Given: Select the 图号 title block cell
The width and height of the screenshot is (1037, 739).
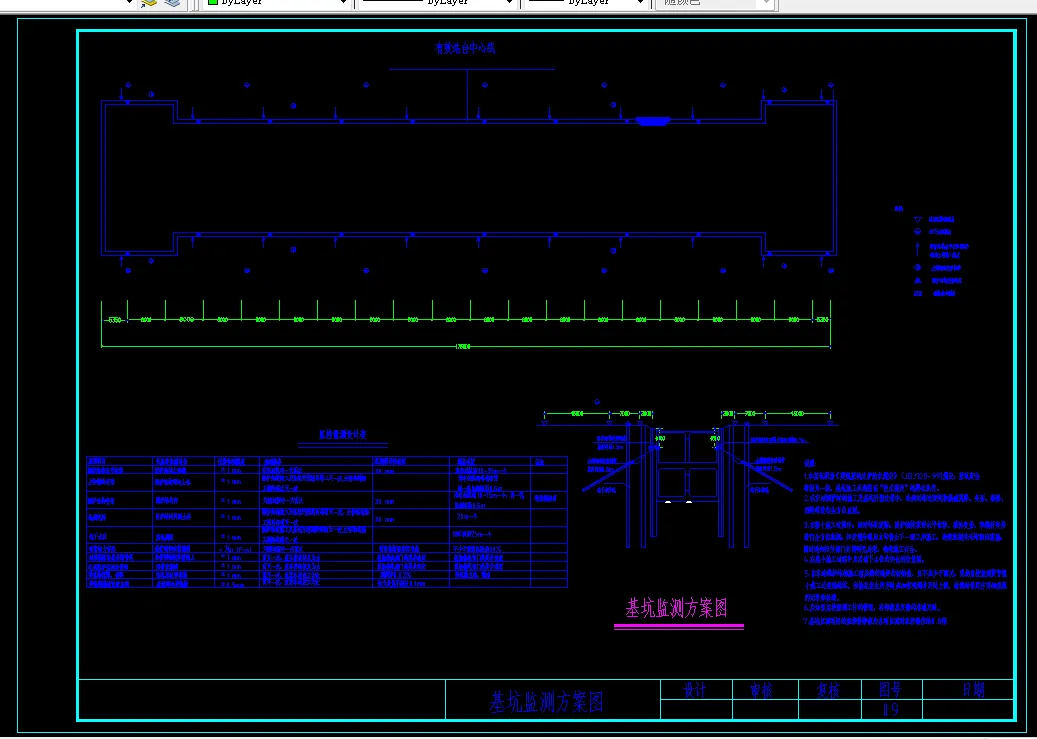Looking at the screenshot, I should tap(890, 690).
